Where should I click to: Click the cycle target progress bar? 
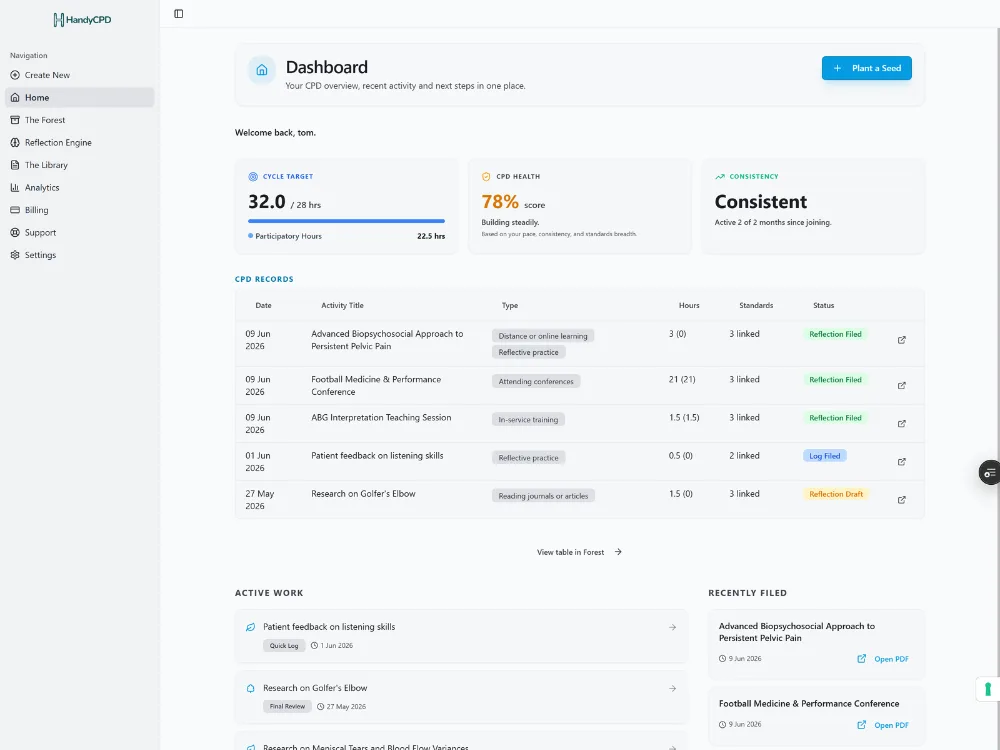pos(346,221)
